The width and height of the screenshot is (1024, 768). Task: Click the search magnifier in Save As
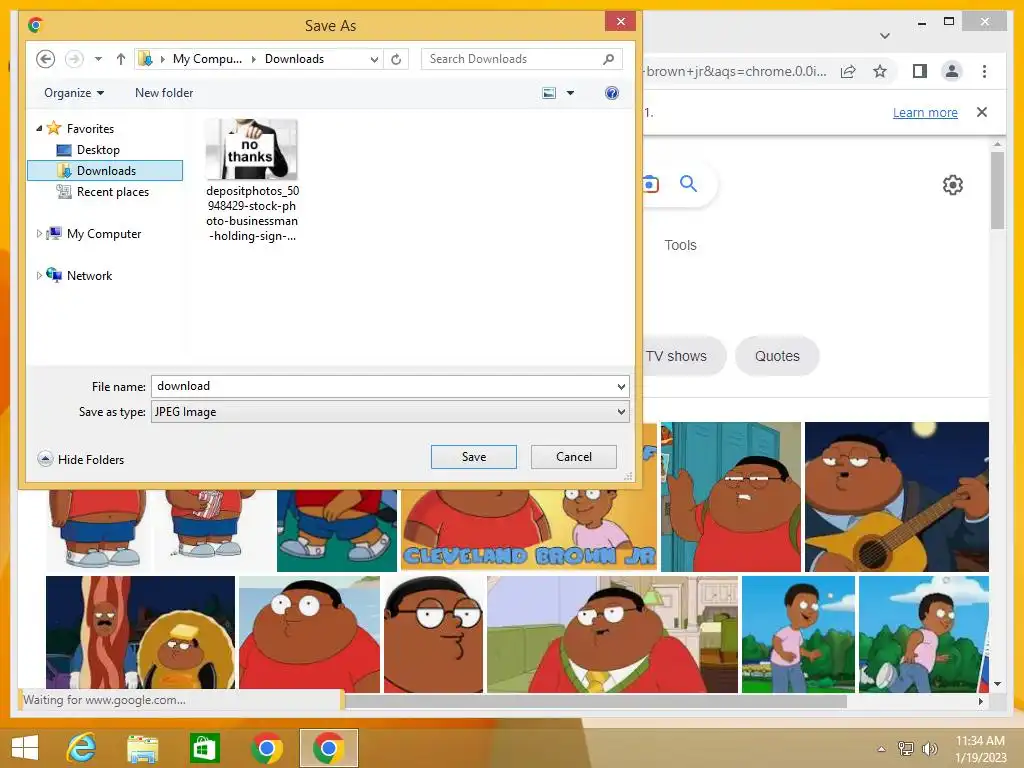tap(609, 59)
